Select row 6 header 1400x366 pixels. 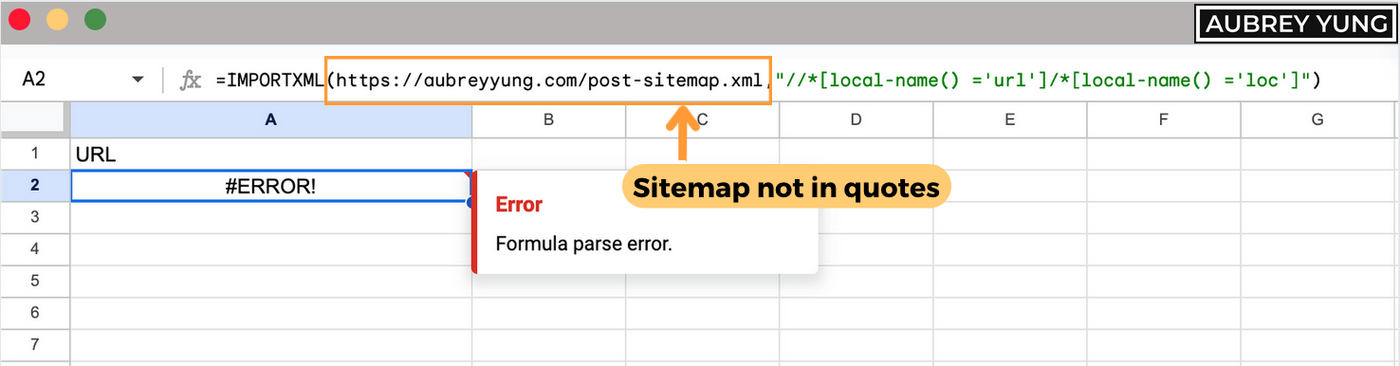pyautogui.click(x=35, y=313)
